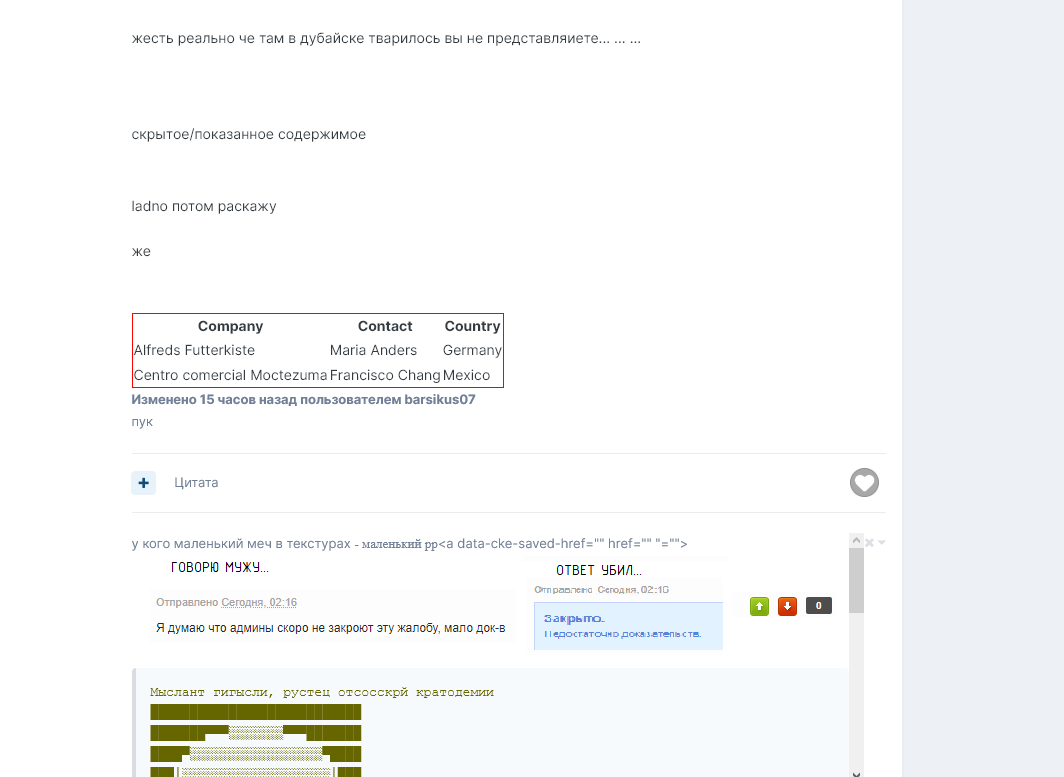This screenshot has height=777, width=1064.
Task: Click the Alfreds Futterkiste table cell
Action: [x=194, y=350]
